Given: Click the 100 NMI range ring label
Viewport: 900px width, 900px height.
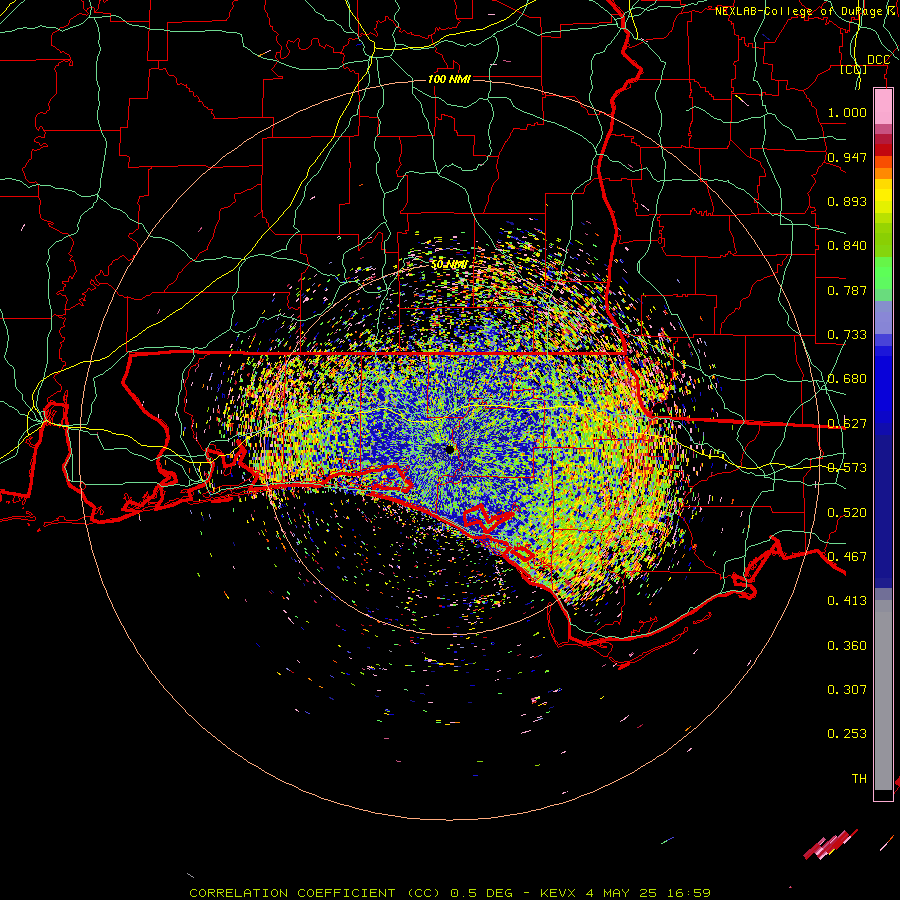Looking at the screenshot, I should (x=449, y=79).
